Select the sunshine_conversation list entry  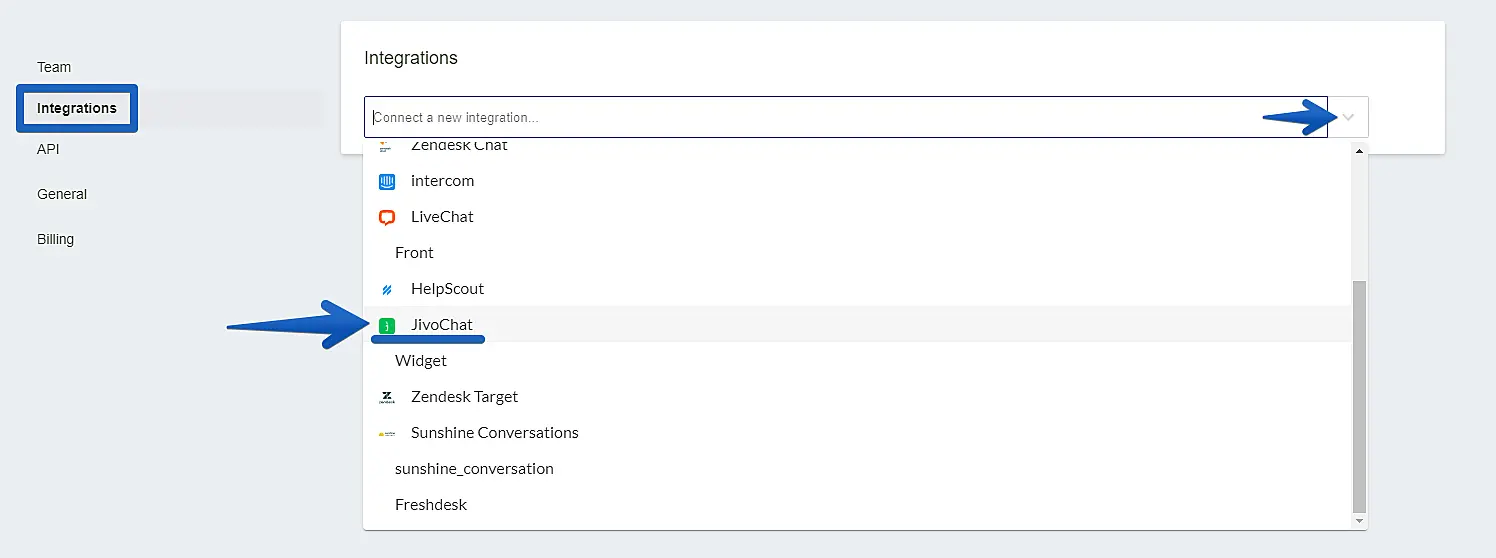tap(474, 469)
